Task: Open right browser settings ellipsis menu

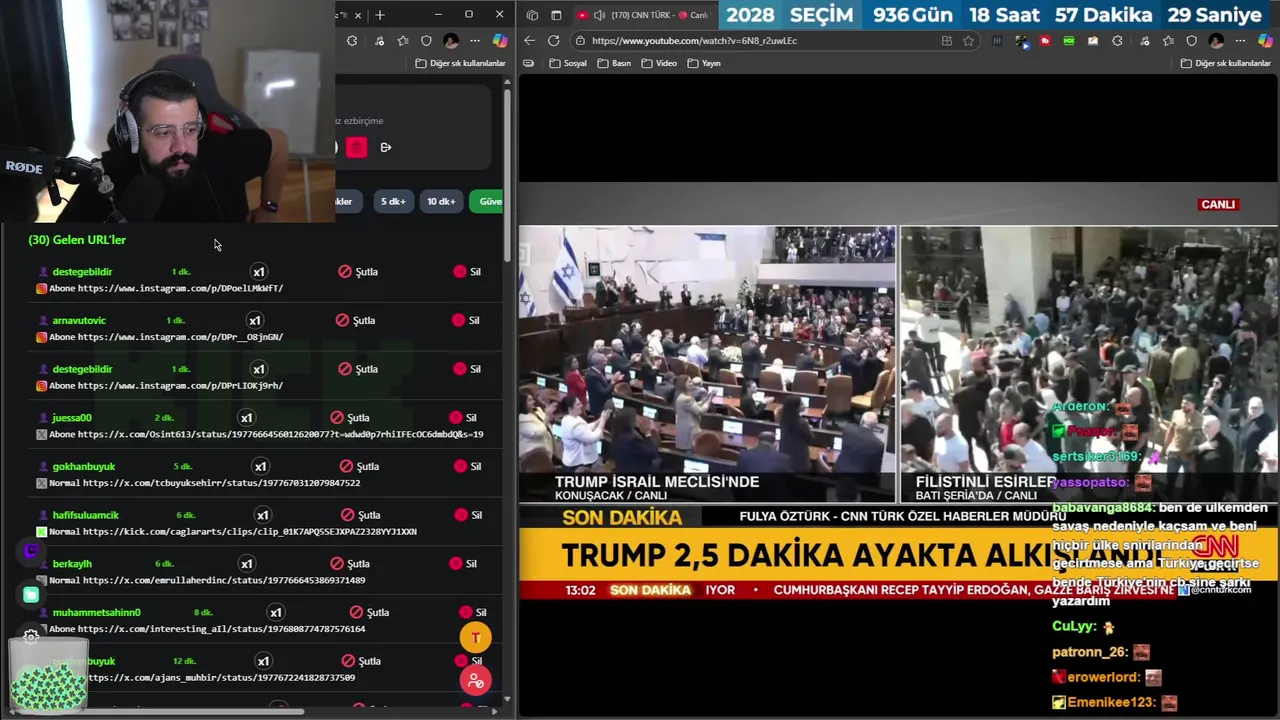Action: click(x=1241, y=41)
